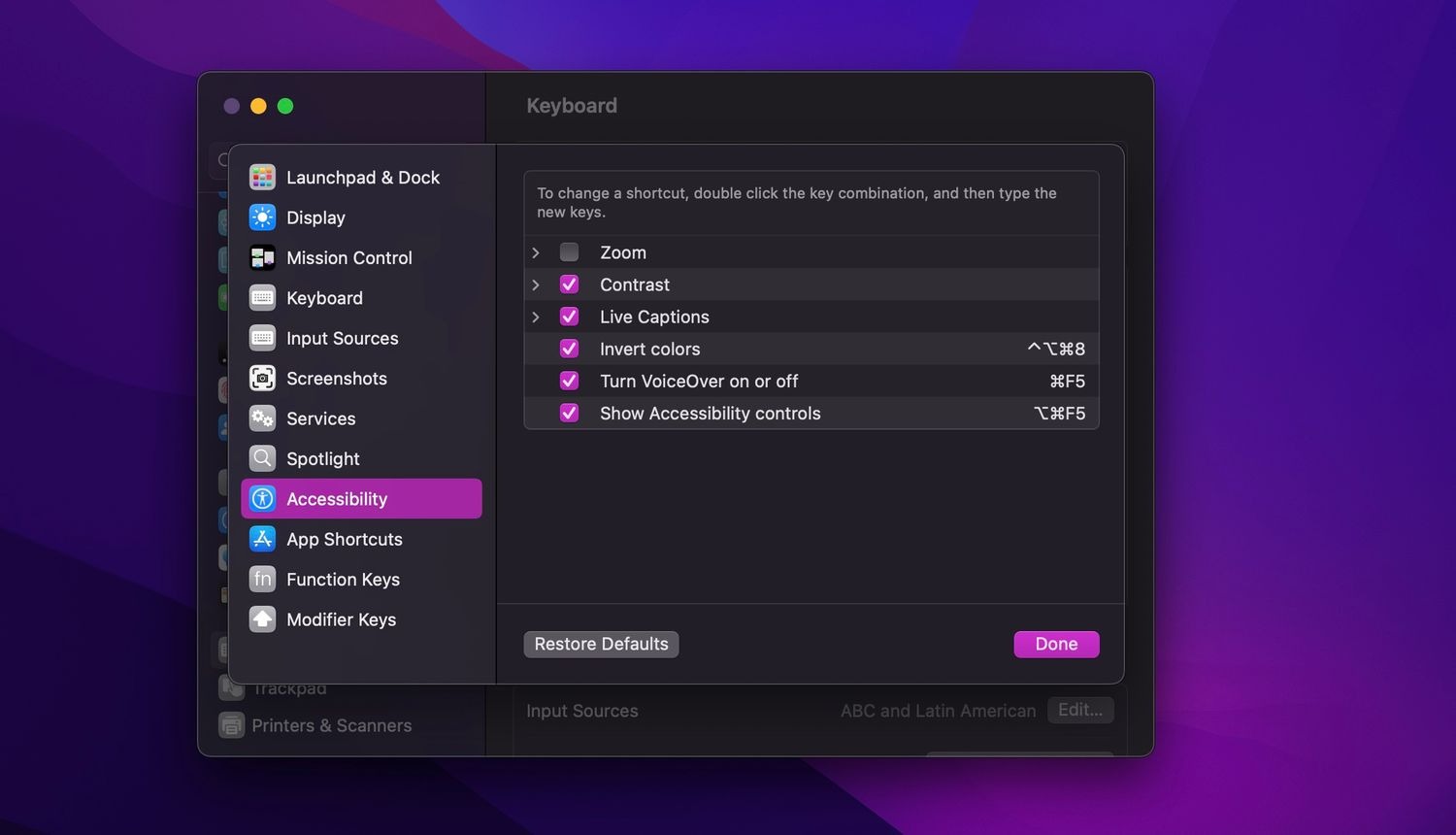The image size is (1456, 835).
Task: Click the Function Keys fn icon
Action: 262,579
